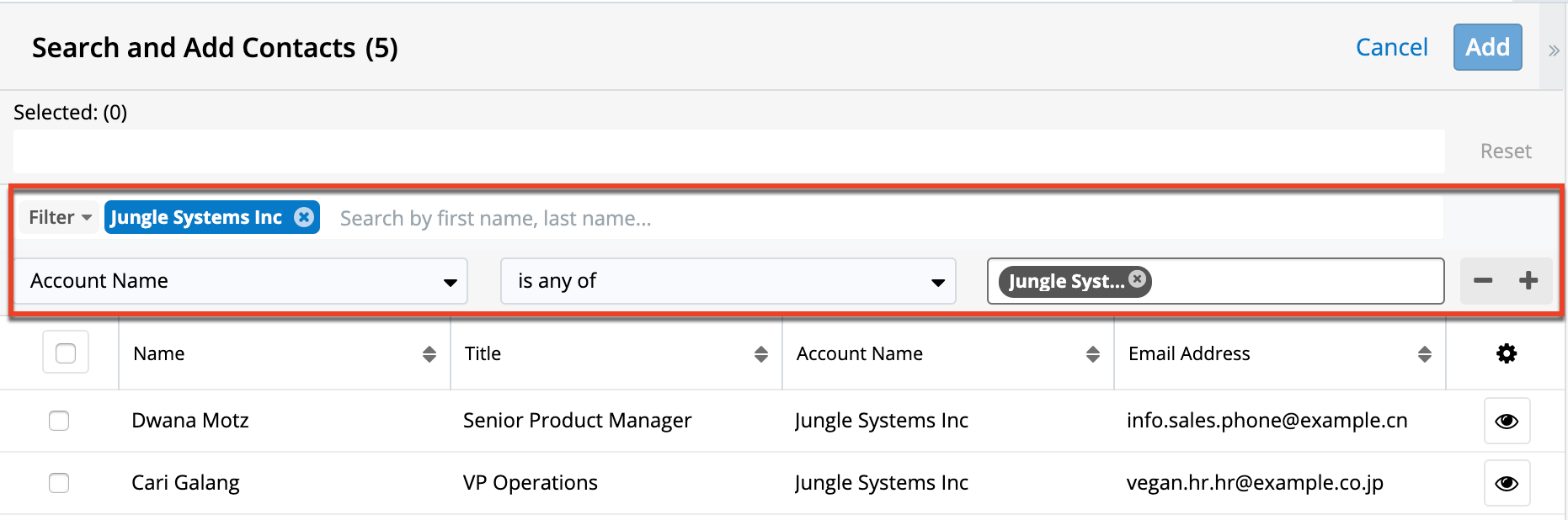Viewport: 1568px width, 520px height.
Task: Preview Dwana Motz record with eye icon
Action: (x=1507, y=421)
